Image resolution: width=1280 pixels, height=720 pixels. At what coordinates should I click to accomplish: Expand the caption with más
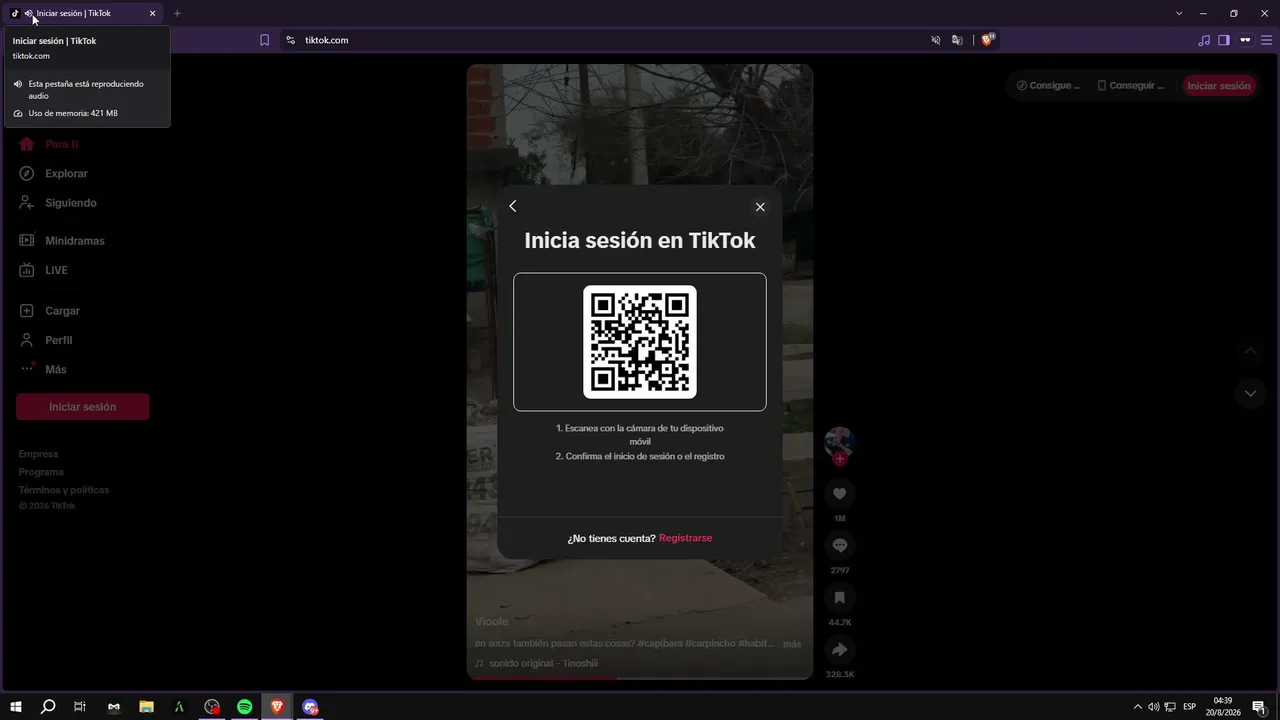coord(792,644)
